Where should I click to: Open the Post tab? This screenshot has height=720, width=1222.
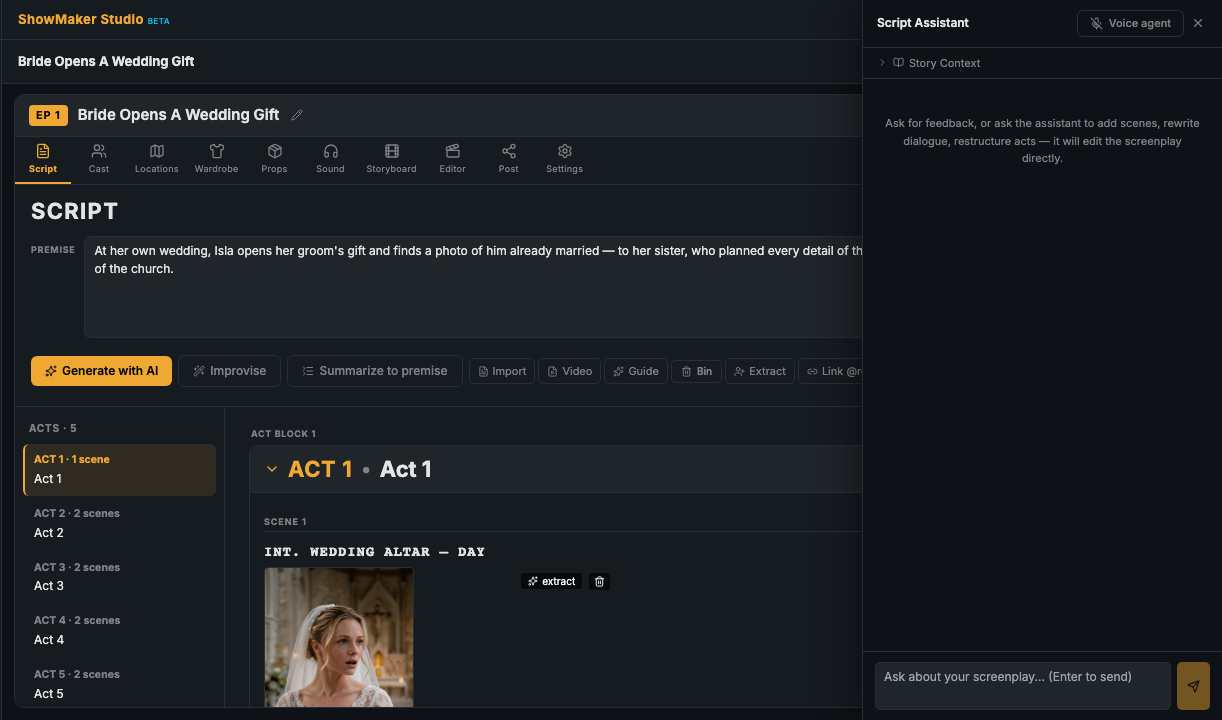click(509, 159)
